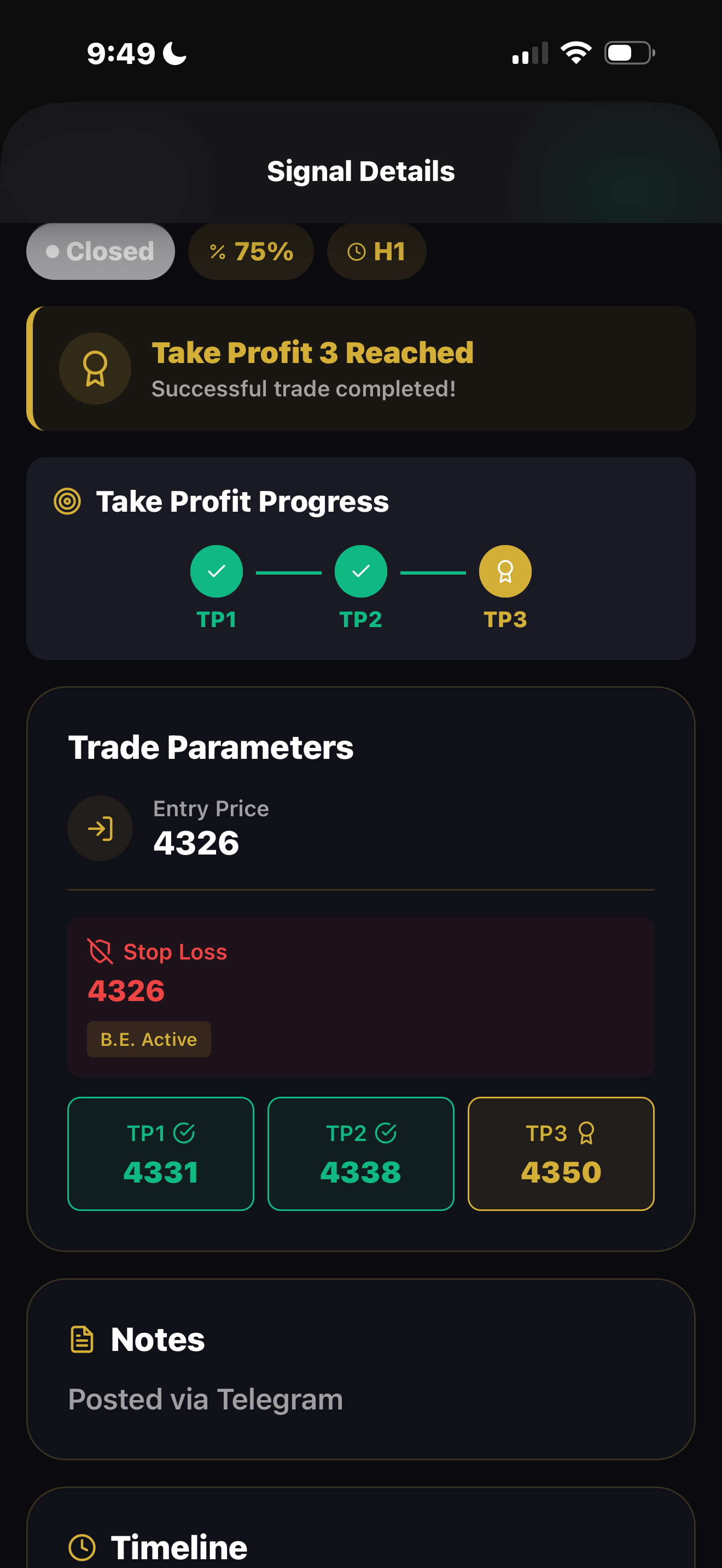Screen dimensions: 722x1568
Task: Tap the Posted via Telegram note text
Action: (206, 1400)
